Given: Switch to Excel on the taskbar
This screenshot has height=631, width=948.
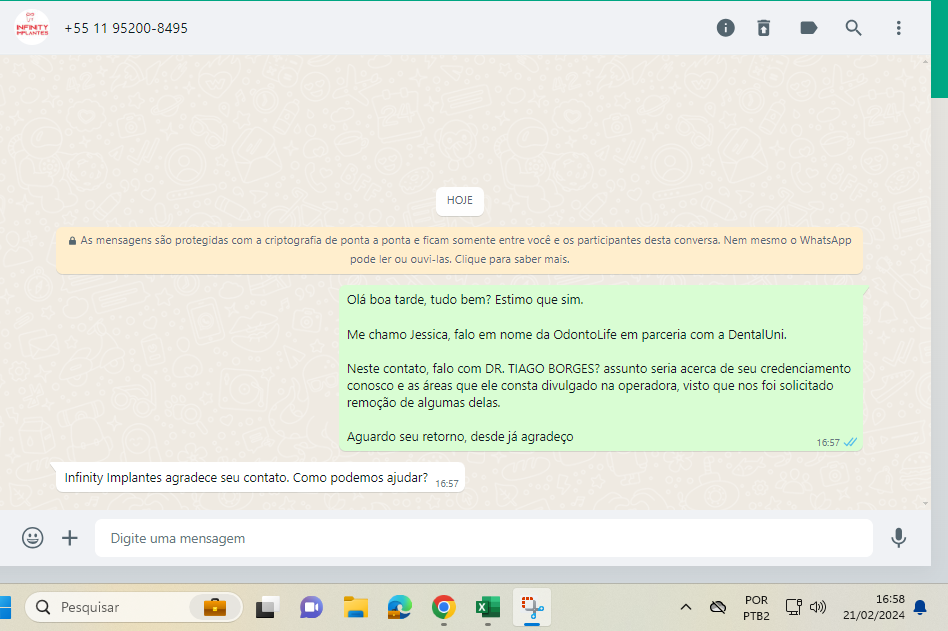Looking at the screenshot, I should (x=488, y=607).
